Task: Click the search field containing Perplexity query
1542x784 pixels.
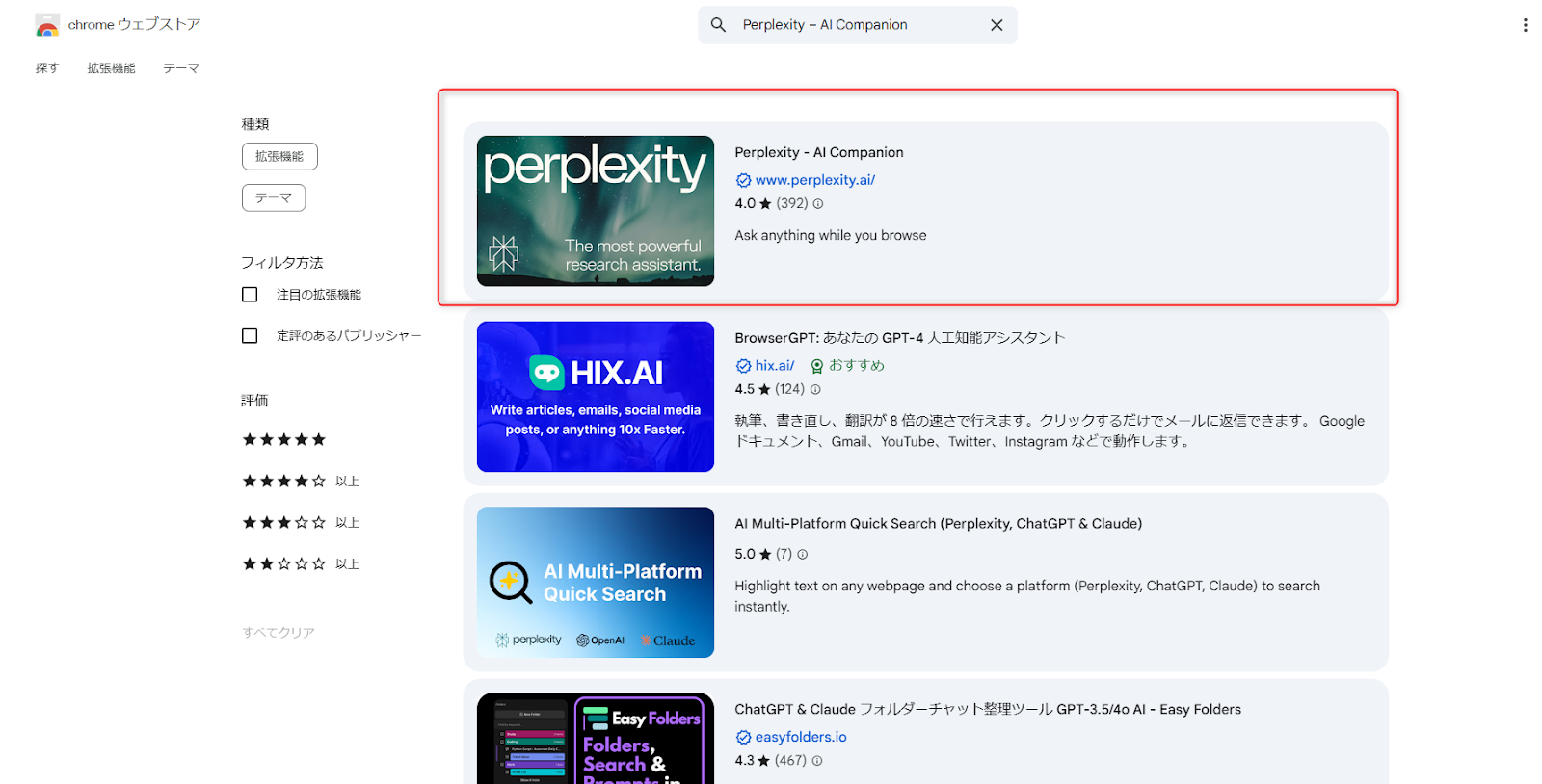Action: click(858, 25)
